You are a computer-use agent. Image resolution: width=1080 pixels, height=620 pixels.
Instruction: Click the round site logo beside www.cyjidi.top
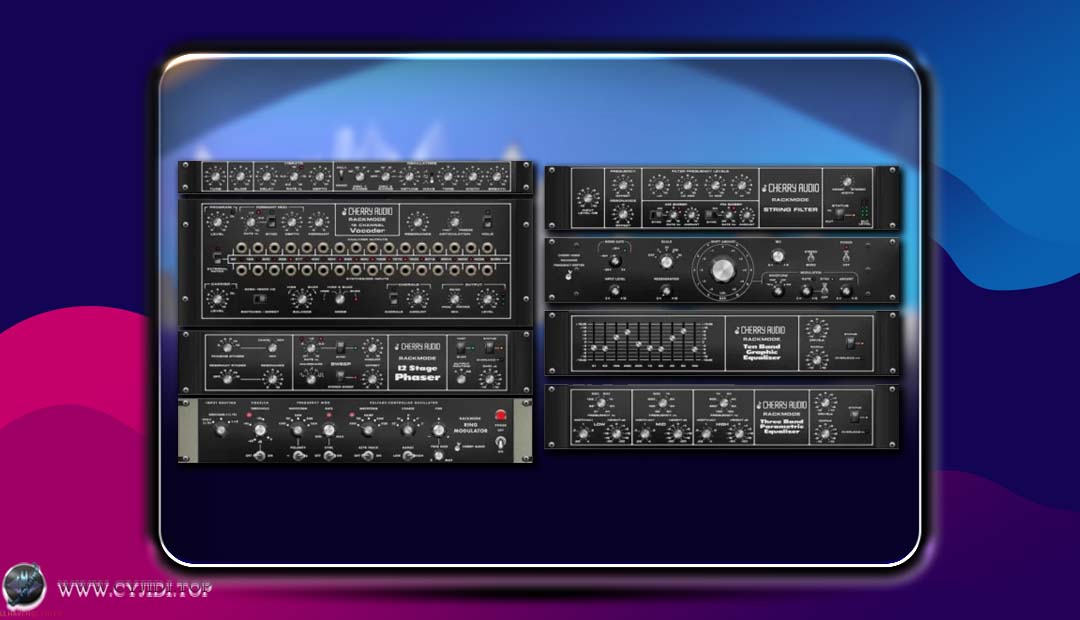[x=24, y=587]
